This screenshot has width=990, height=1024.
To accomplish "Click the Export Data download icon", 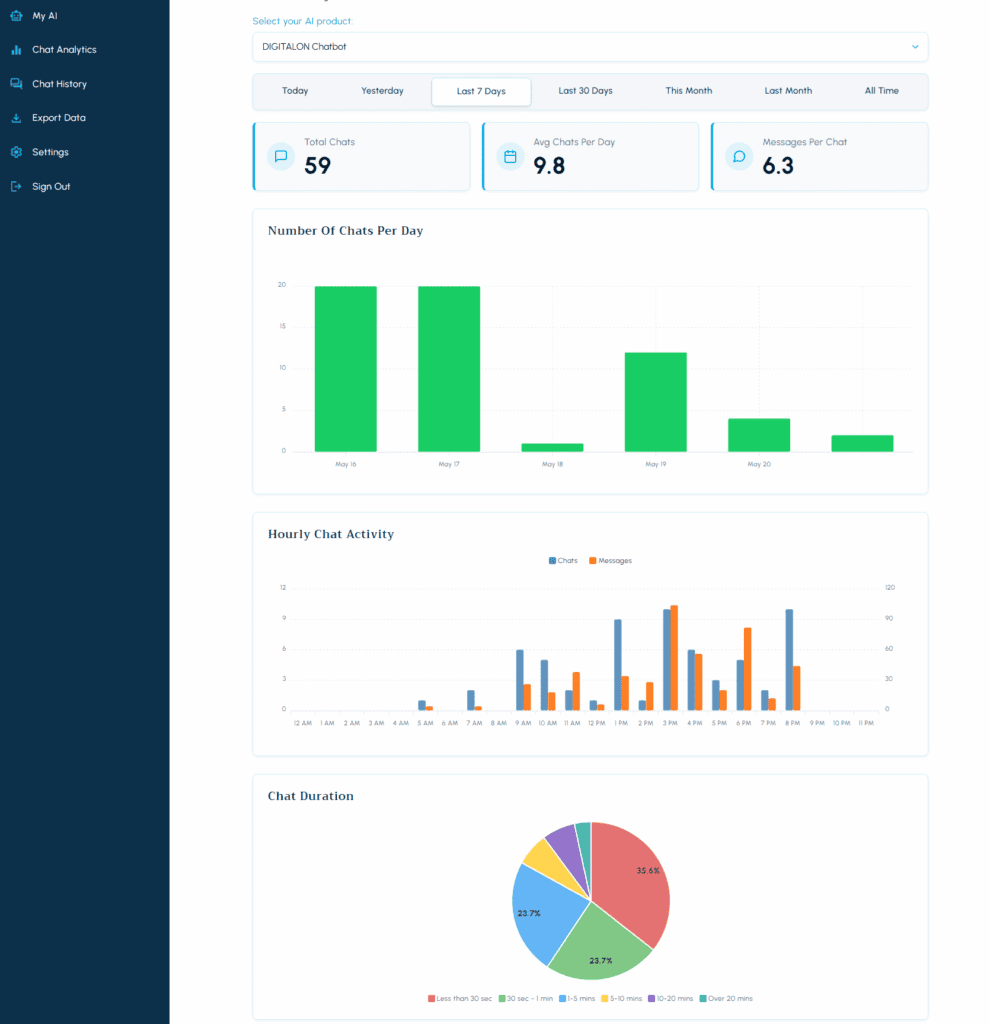I will pos(16,118).
